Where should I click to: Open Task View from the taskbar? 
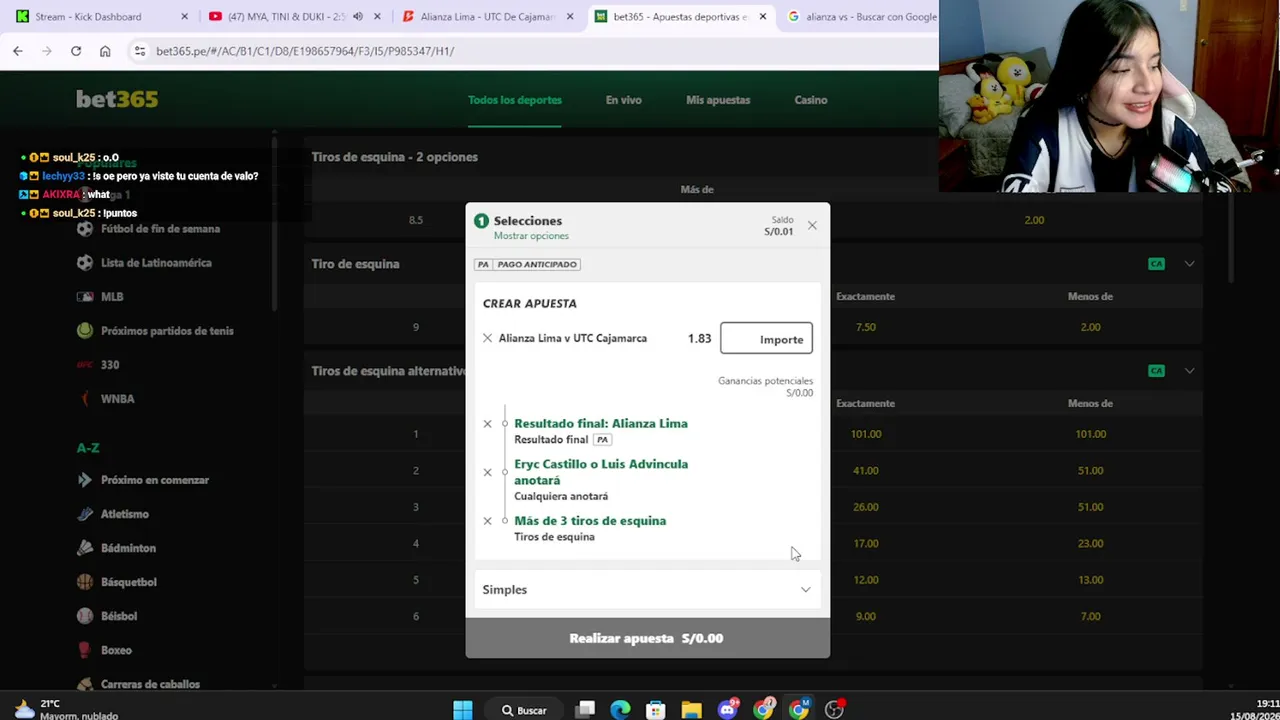[x=586, y=710]
